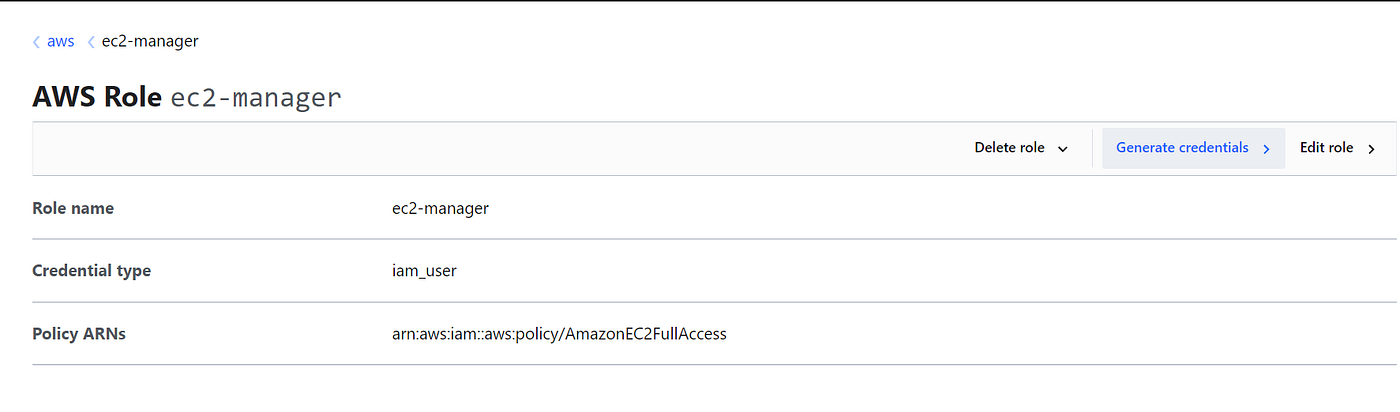Click the AWS Role page heading
This screenshot has height=412, width=1400.
click(x=97, y=98)
